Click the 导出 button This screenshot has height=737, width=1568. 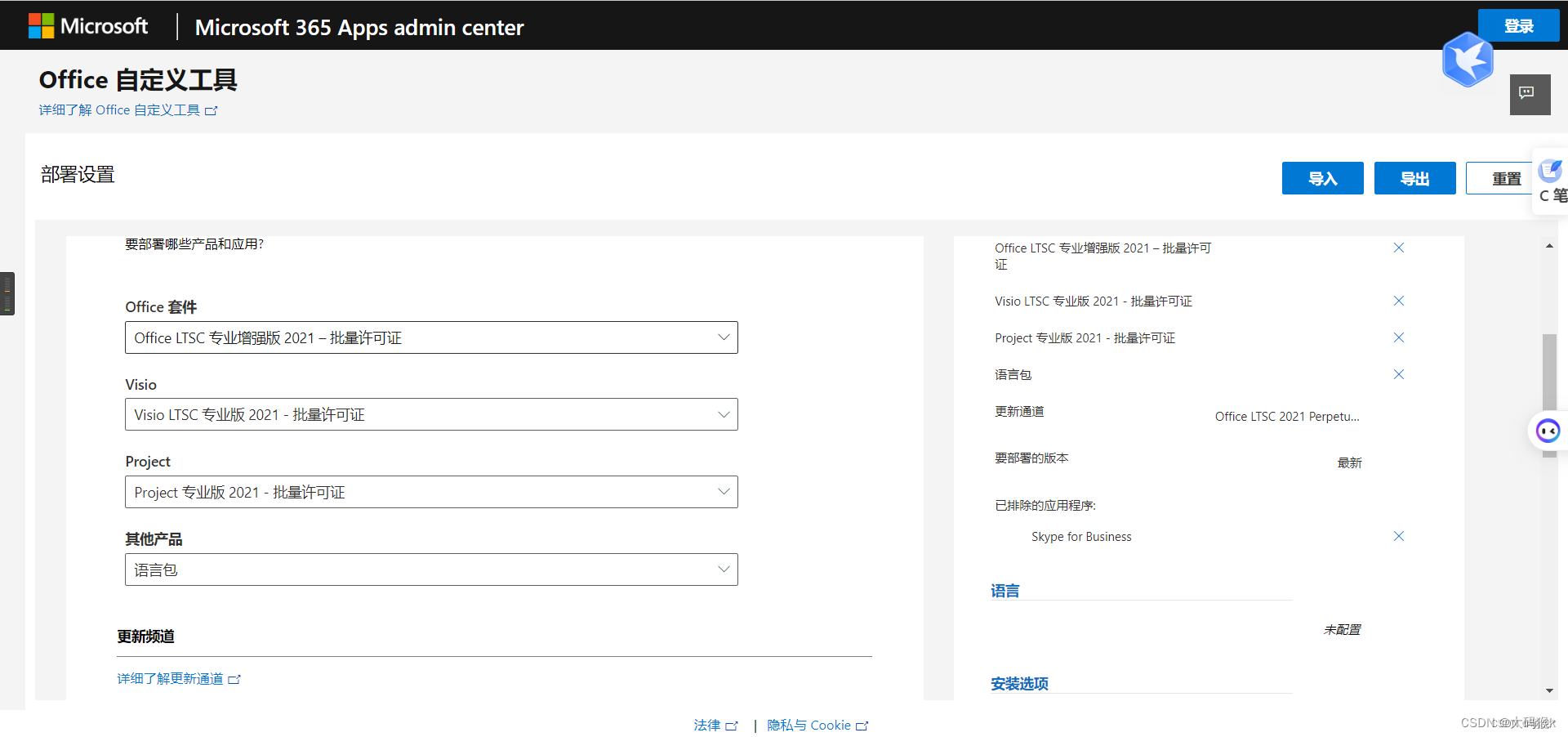(x=1414, y=177)
